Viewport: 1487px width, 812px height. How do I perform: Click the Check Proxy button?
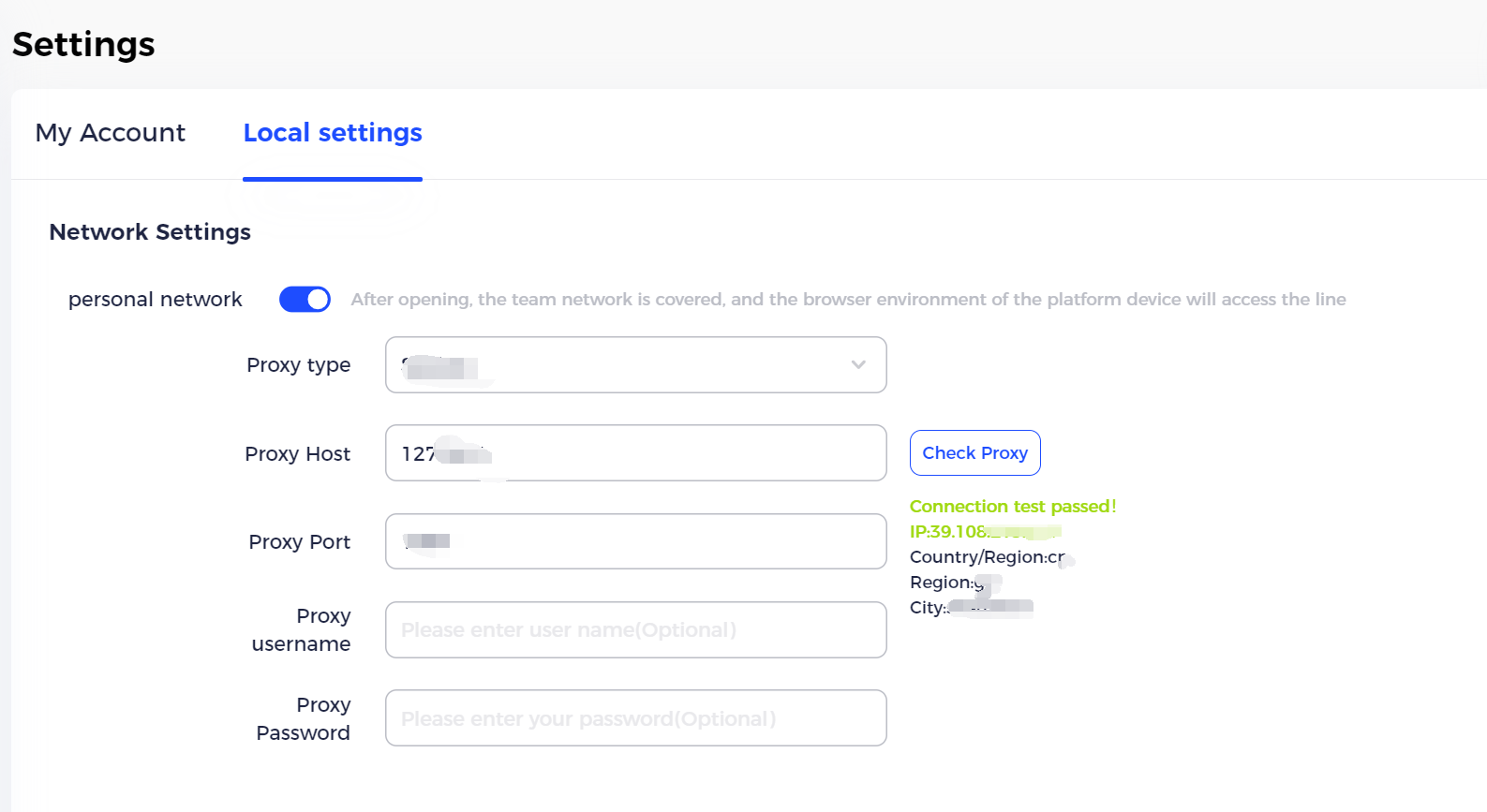[x=974, y=453]
